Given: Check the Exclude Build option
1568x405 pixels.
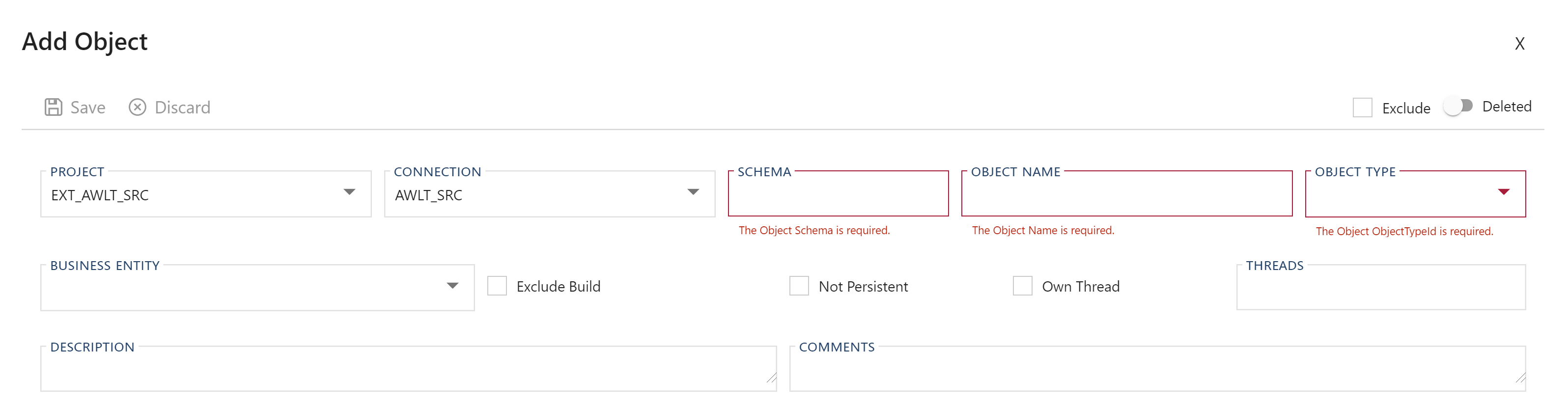Looking at the screenshot, I should (497, 286).
